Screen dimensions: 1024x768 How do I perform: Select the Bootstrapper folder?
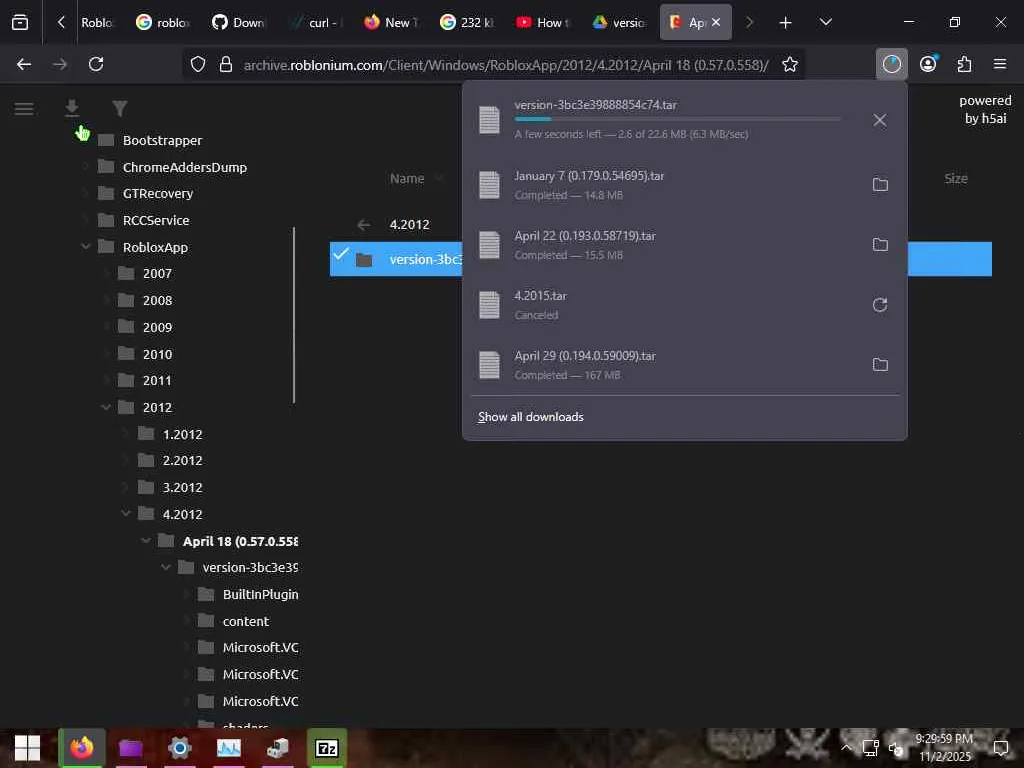coord(162,140)
